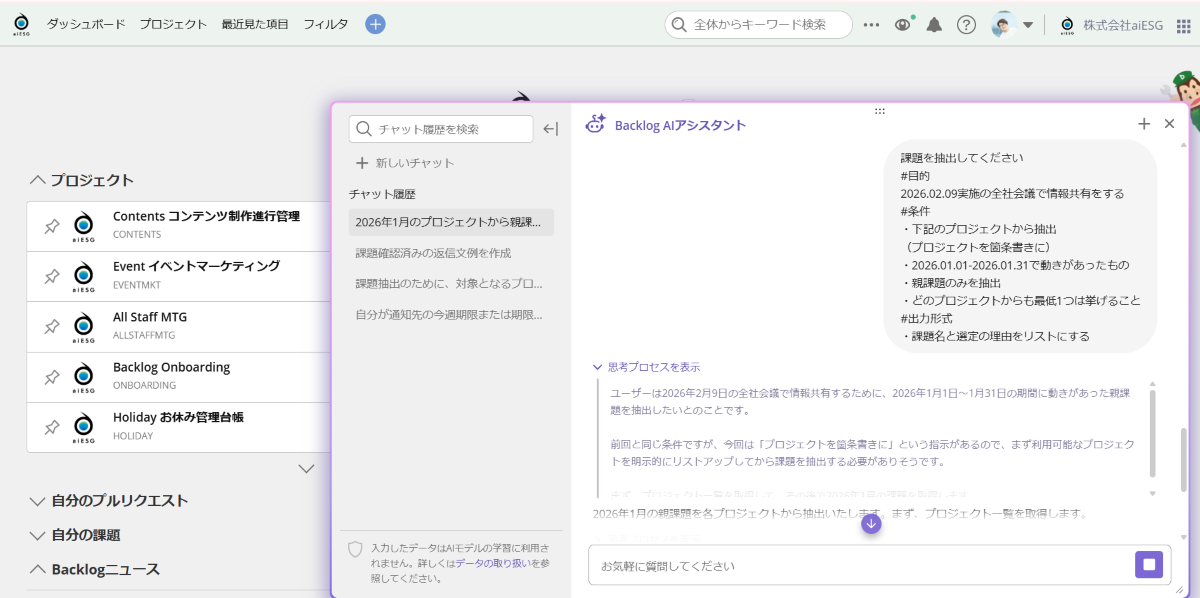Open the Backlog AI assistant robot icon
This screenshot has width=1200, height=598.
pos(596,123)
